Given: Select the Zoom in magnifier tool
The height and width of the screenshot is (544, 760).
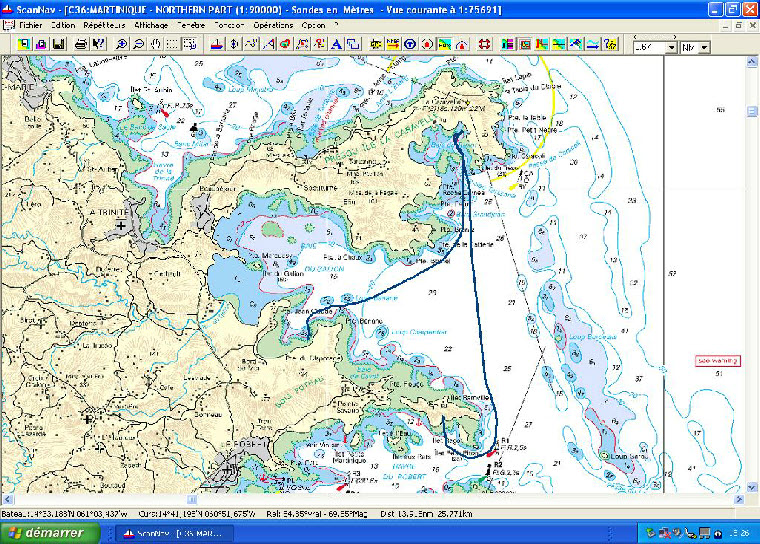Looking at the screenshot, I should 122,45.
